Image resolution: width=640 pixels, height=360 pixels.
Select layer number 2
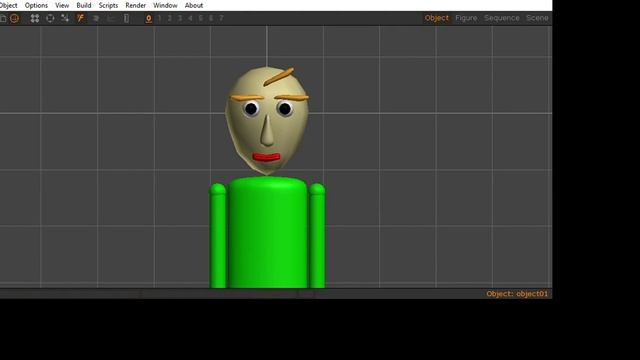[169, 18]
